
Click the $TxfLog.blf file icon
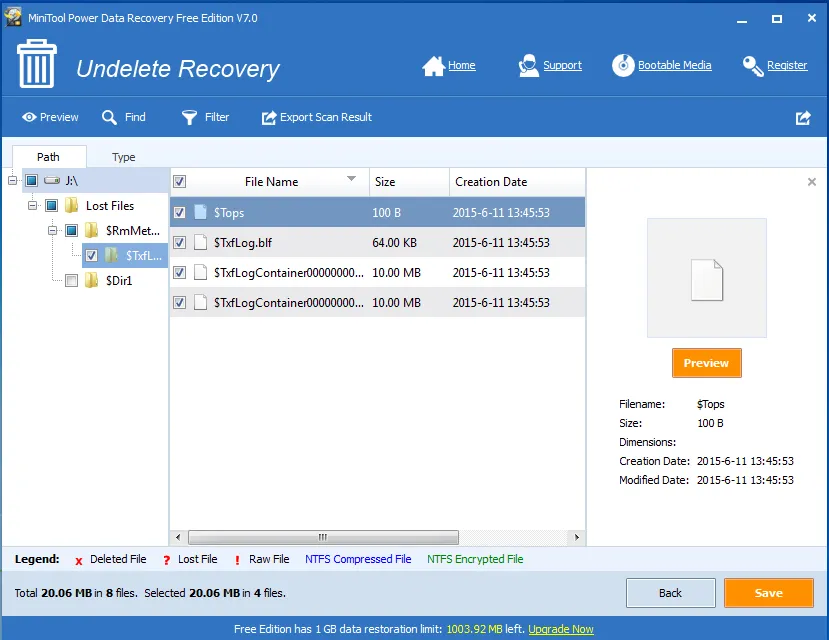(200, 243)
